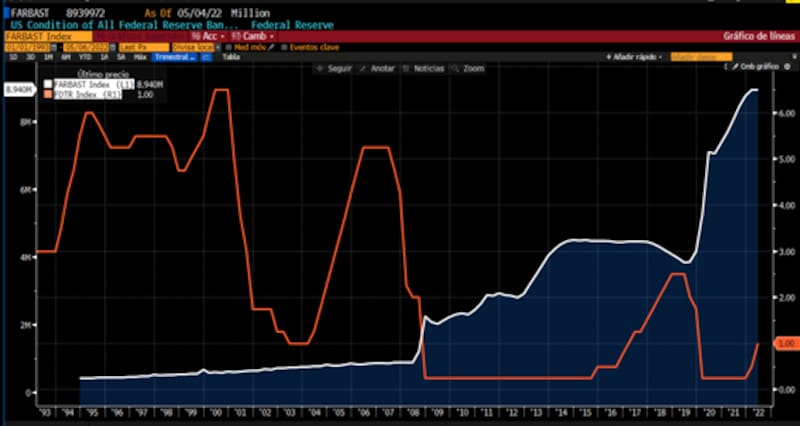Click the Seguir crosshair icon

(320, 69)
